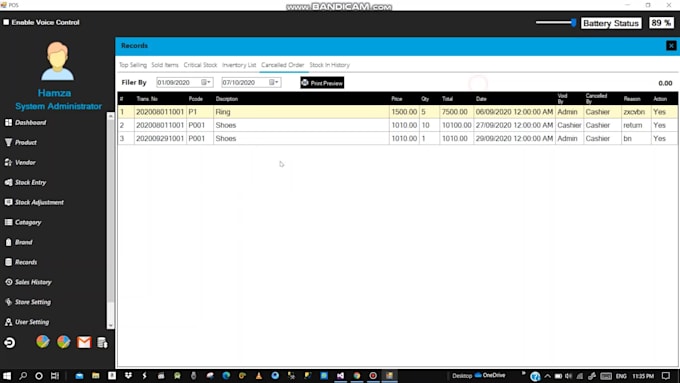Open File Explorer from taskbar
This screenshot has width=680, height=383.
96,376
